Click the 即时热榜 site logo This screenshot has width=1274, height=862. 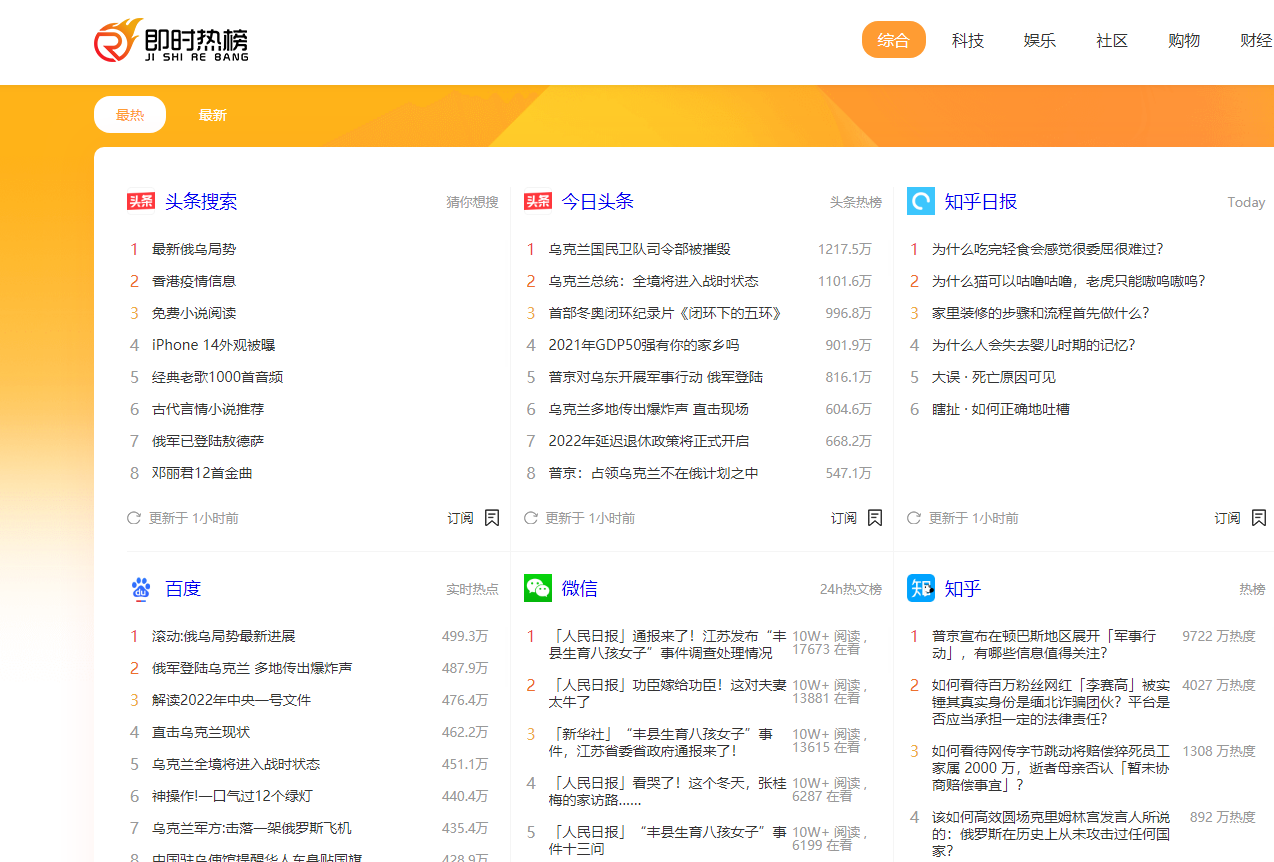(171, 41)
